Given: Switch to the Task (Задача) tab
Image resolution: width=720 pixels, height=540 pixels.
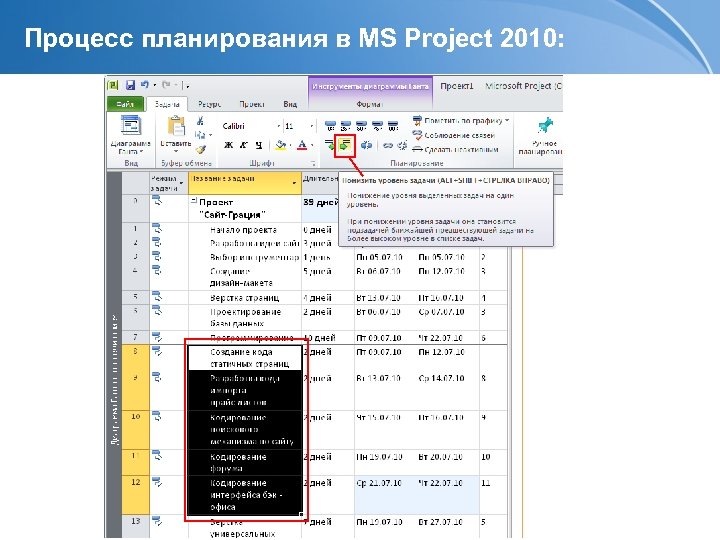Looking at the screenshot, I should pos(167,104).
